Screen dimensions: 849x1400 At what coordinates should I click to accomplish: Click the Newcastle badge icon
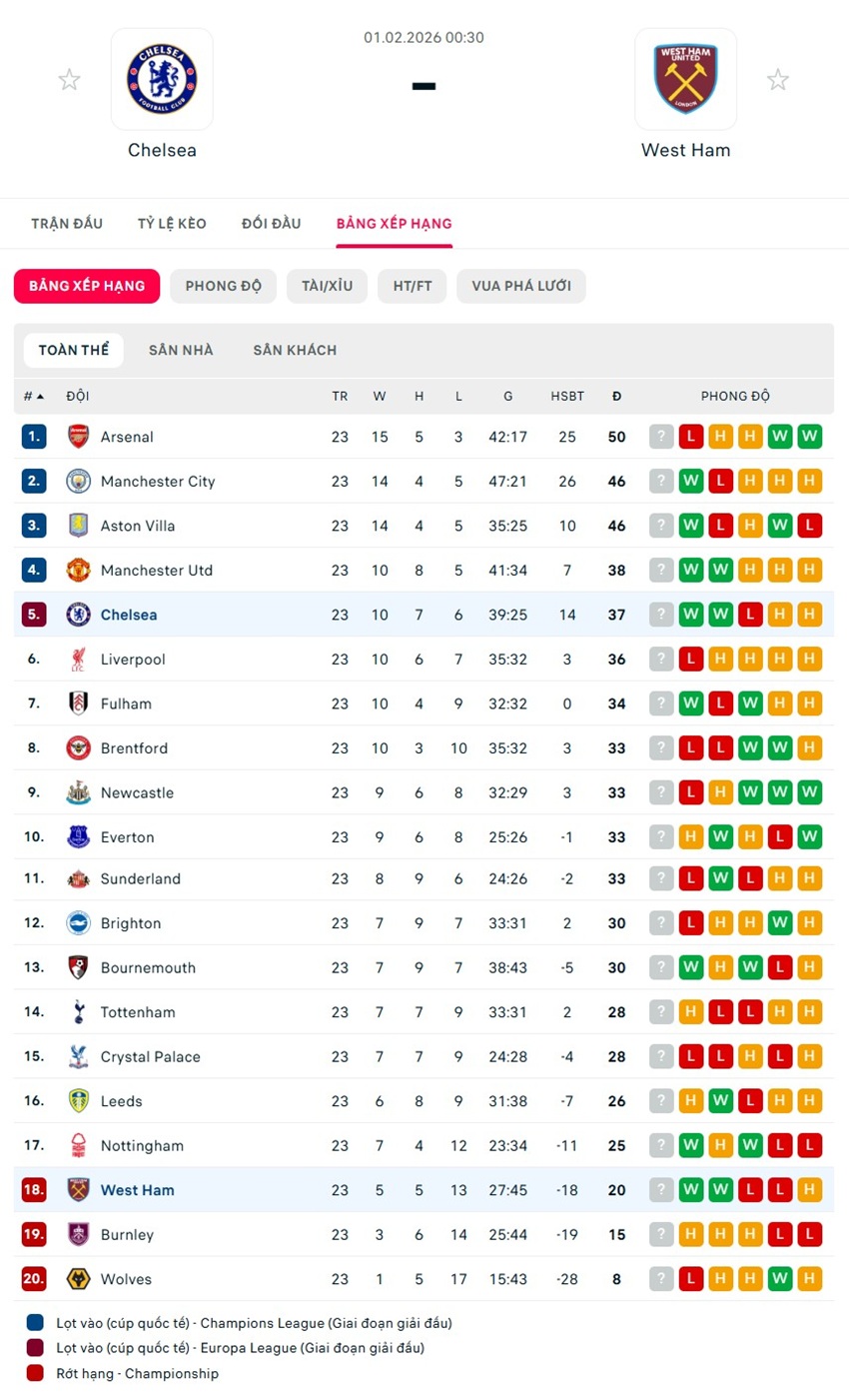tap(78, 793)
